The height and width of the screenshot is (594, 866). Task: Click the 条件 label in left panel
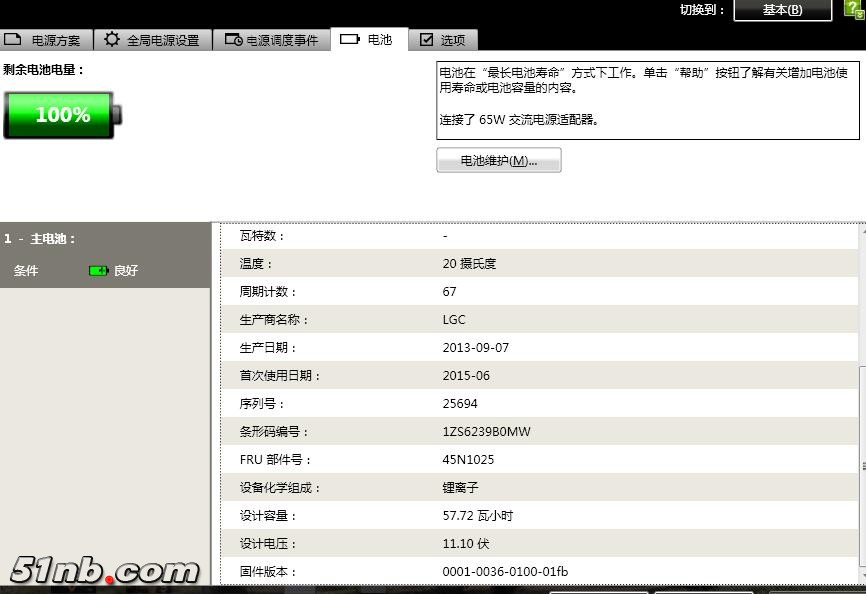click(26, 271)
